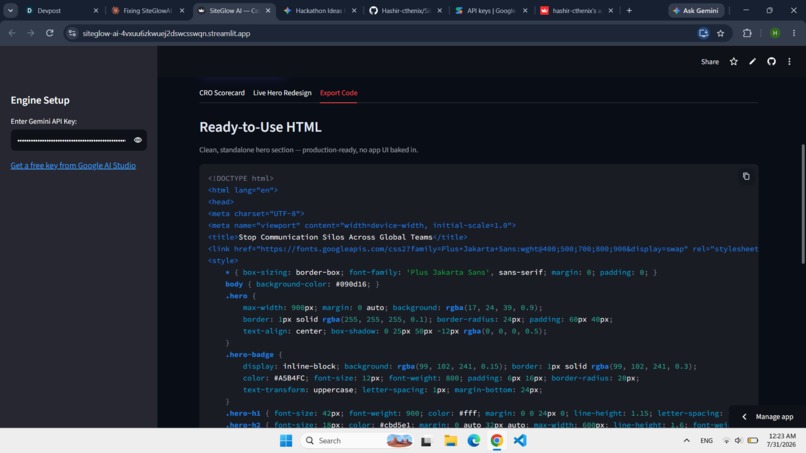Bookmark this page with star
The width and height of the screenshot is (806, 453).
pyautogui.click(x=721, y=33)
